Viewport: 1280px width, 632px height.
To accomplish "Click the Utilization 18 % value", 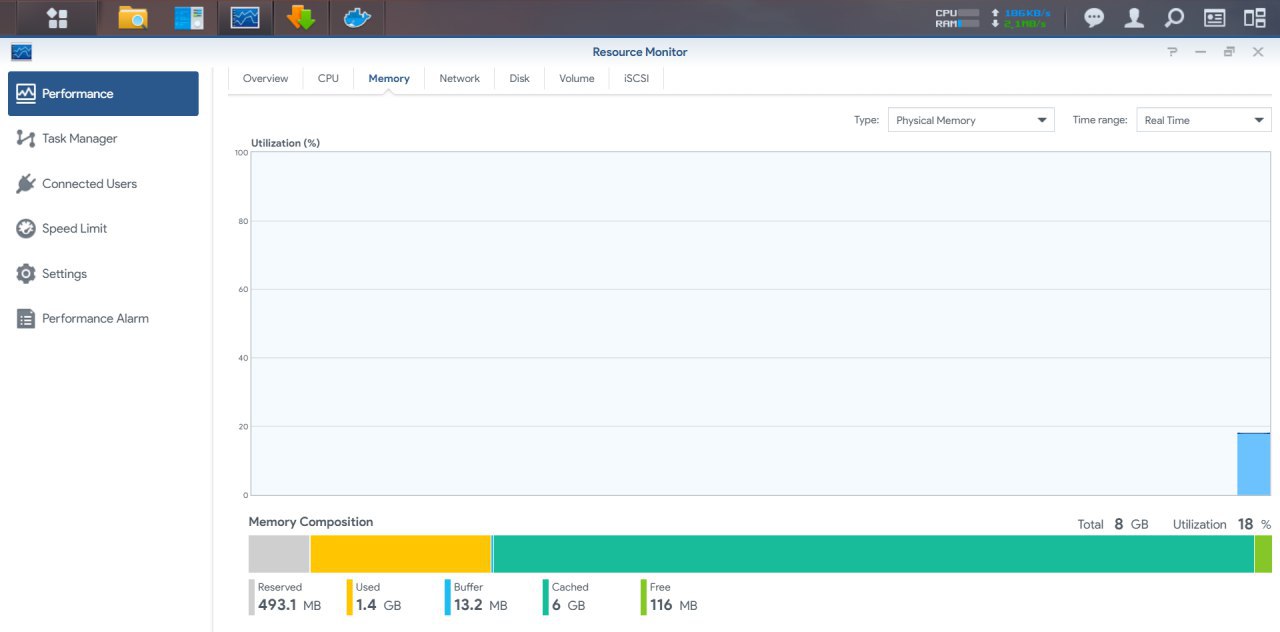I will coord(1222,524).
